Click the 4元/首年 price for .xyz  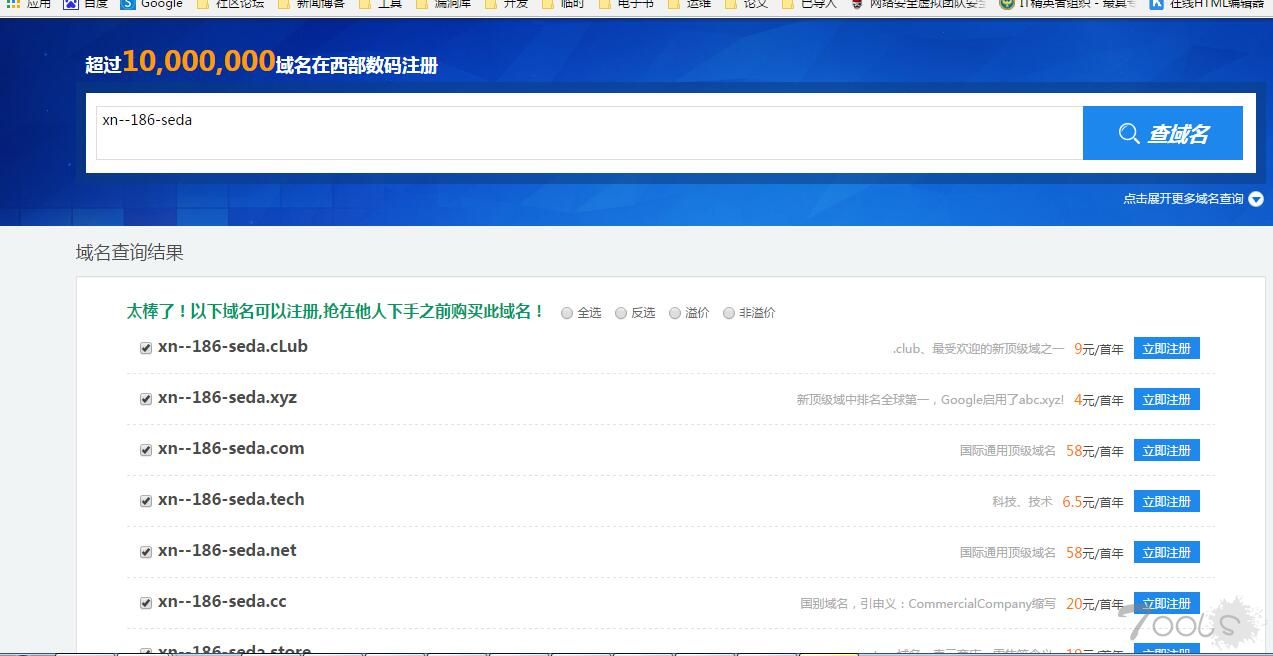(x=1099, y=400)
